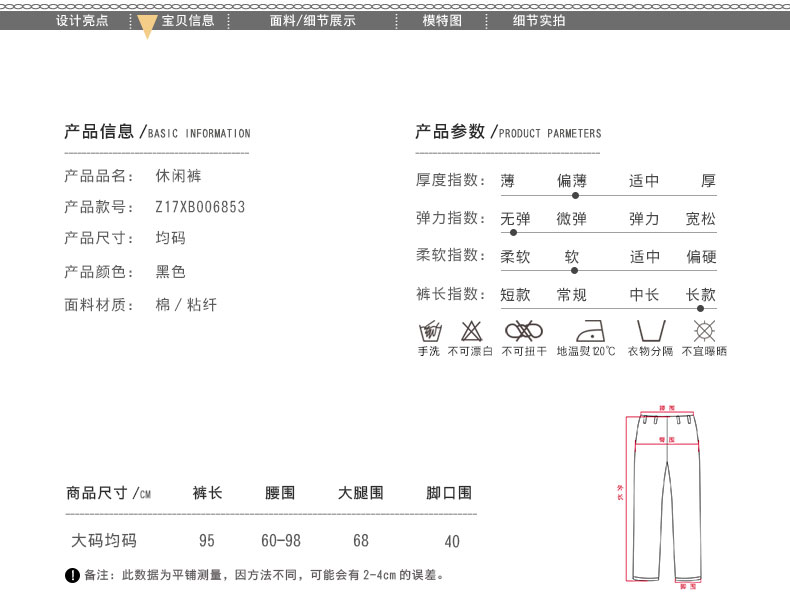Click the elasticity (弹力指数) slider dot
790x594 pixels.
(x=513, y=233)
